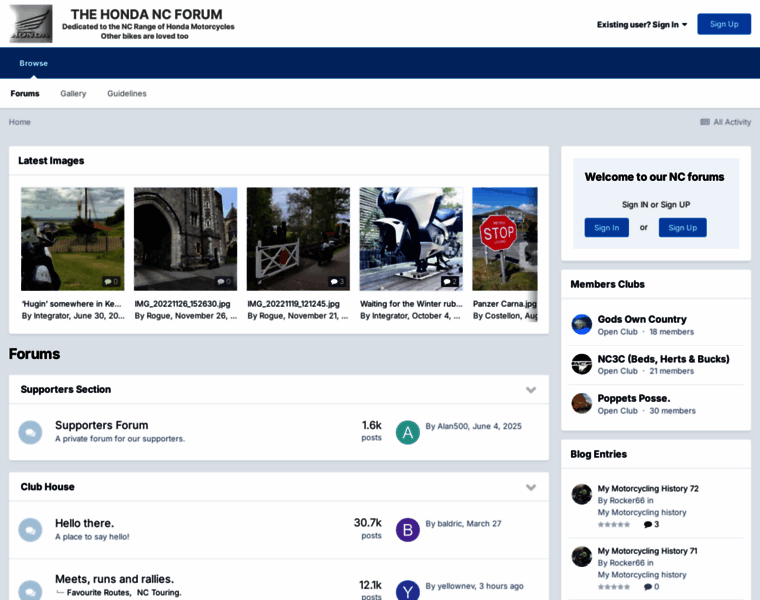Open Gods Own Country club icon
Viewport: 760px width, 600px height.
click(581, 324)
